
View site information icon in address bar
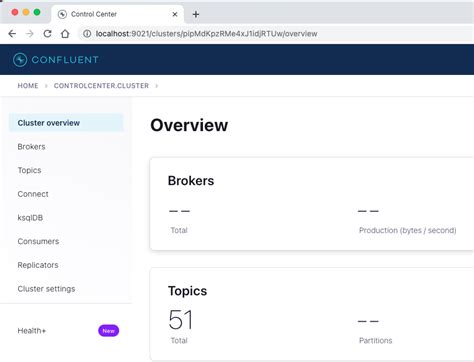tap(87, 34)
